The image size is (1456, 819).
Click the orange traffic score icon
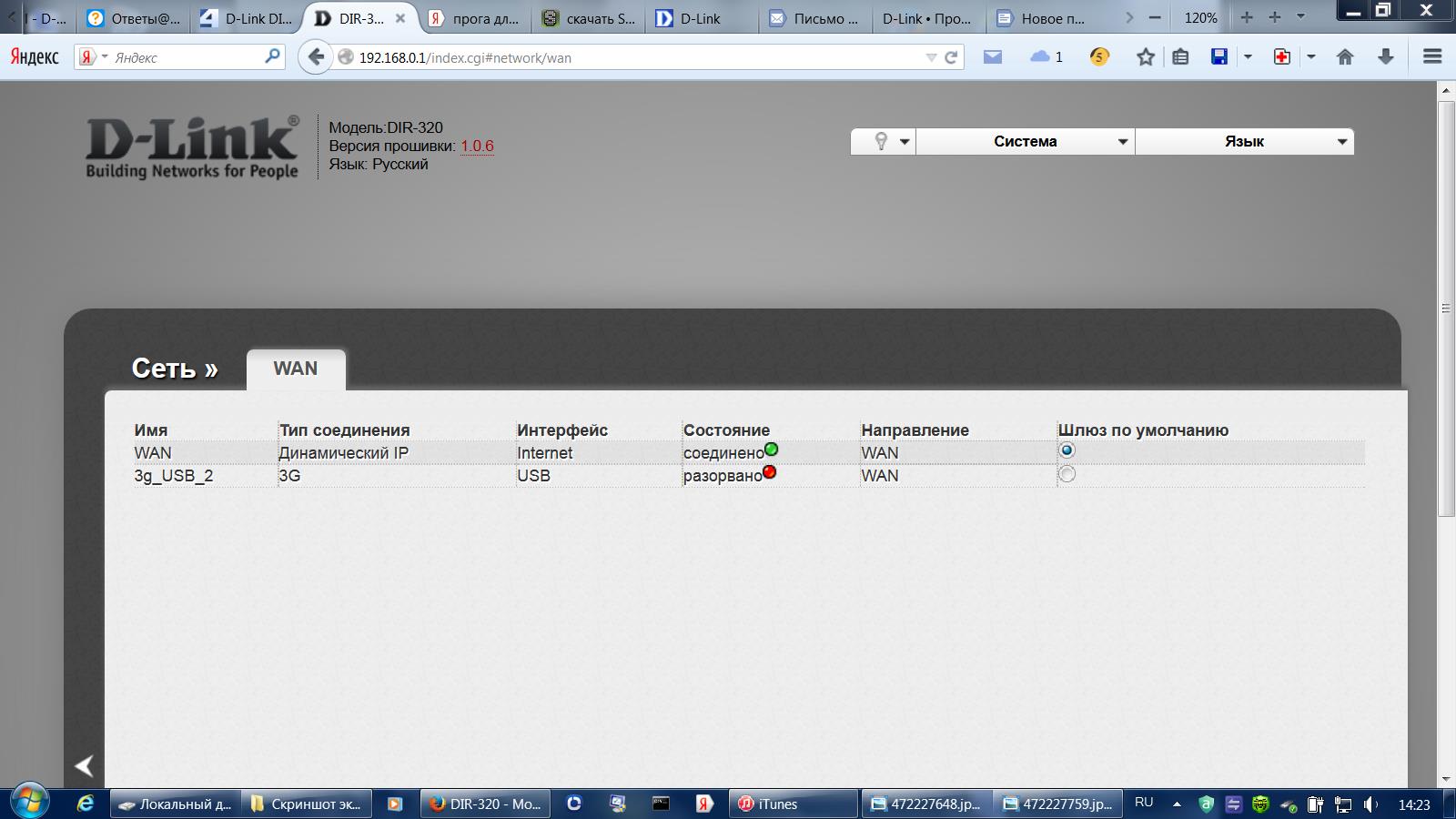pos(1099,56)
